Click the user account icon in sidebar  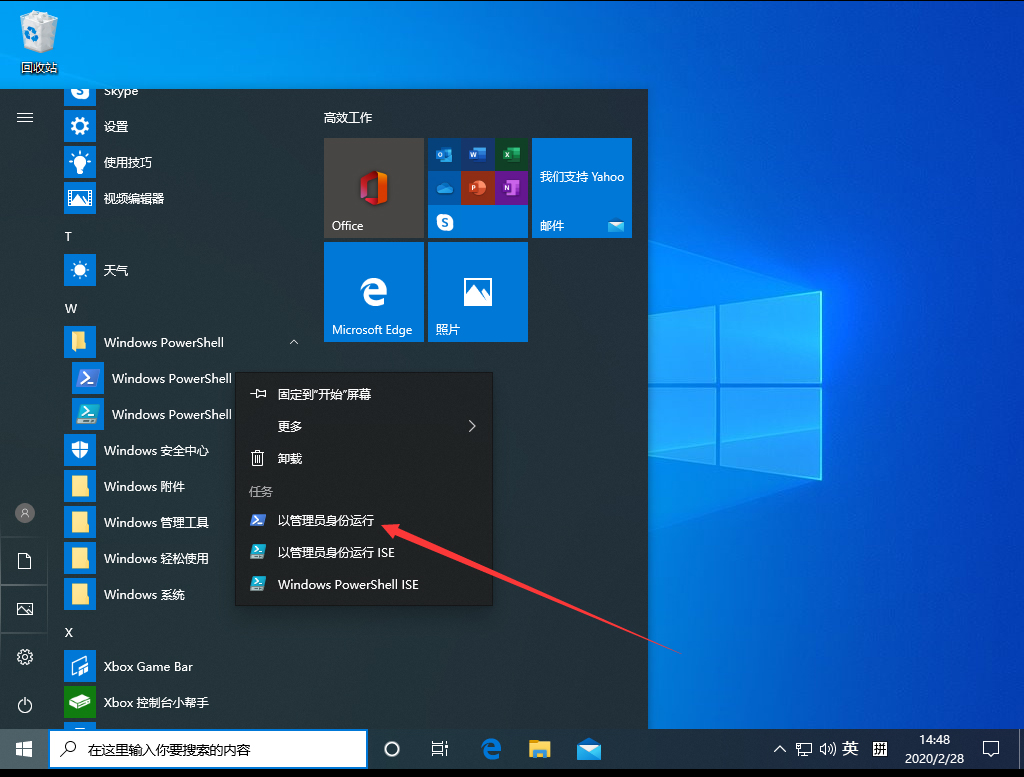24,513
